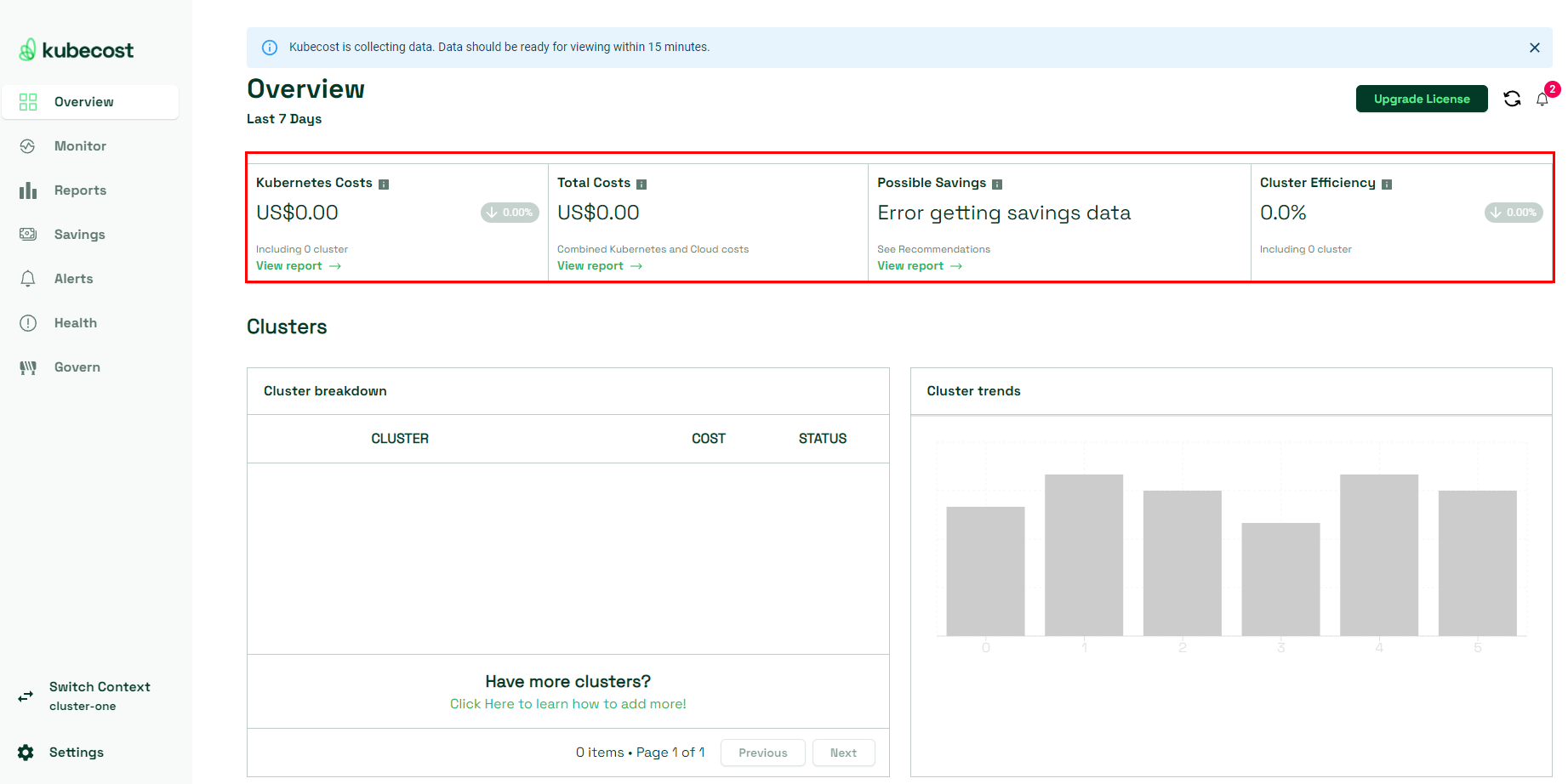This screenshot has height=784, width=1568.
Task: Click the Overview page heading
Action: [305, 89]
